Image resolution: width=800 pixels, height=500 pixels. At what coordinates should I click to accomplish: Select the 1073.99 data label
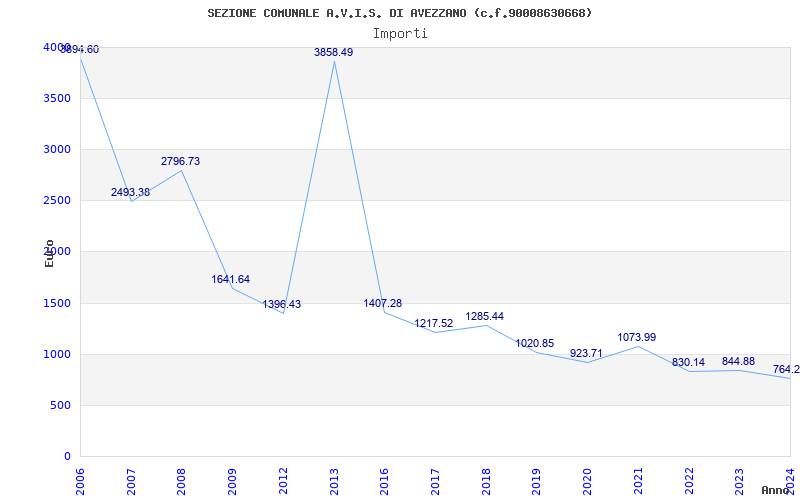click(x=637, y=337)
